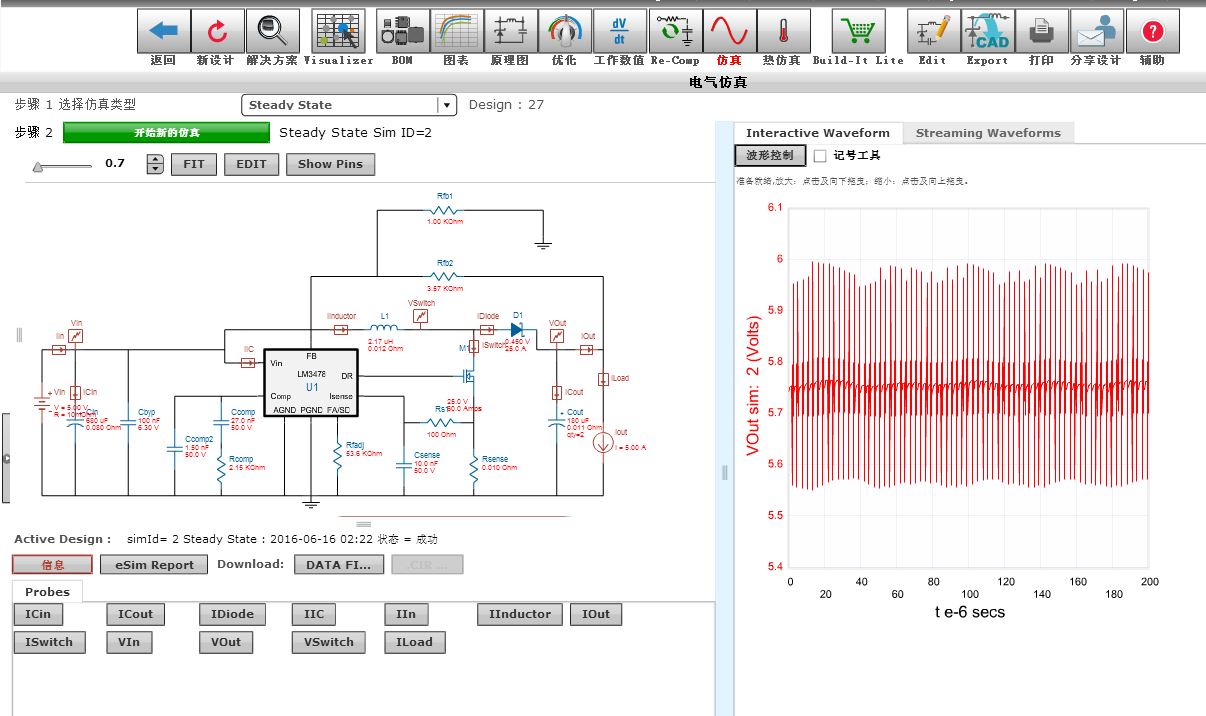
Task: Open the Re-Comp icon
Action: pos(674,32)
